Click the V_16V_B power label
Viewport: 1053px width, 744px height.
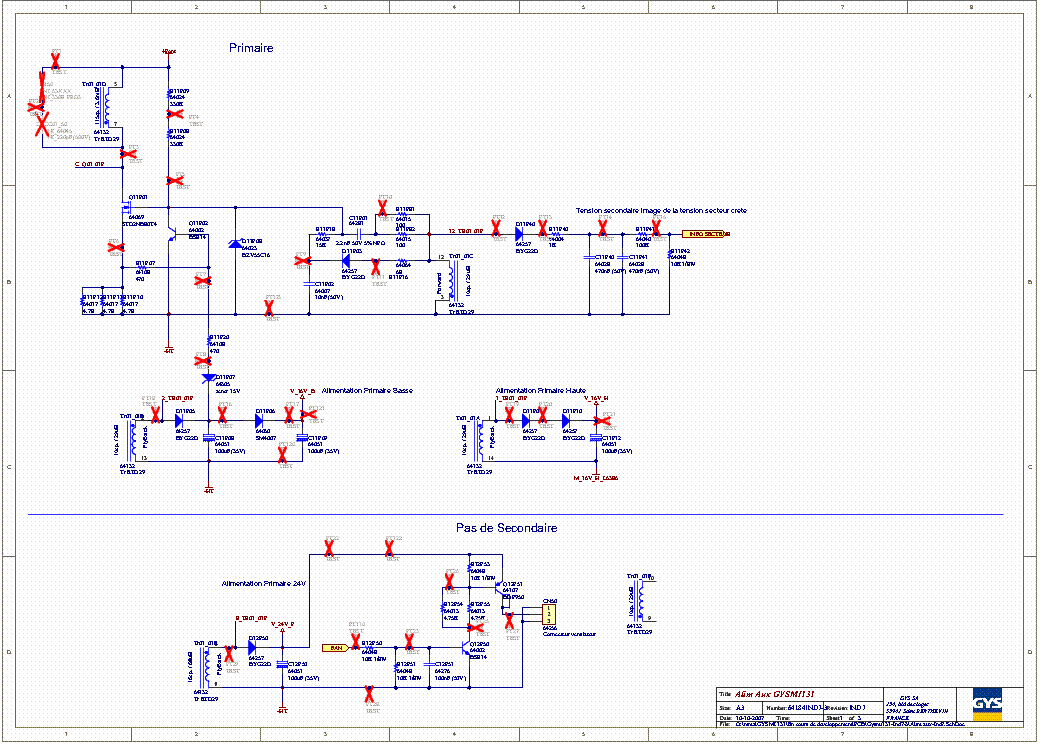(x=302, y=391)
